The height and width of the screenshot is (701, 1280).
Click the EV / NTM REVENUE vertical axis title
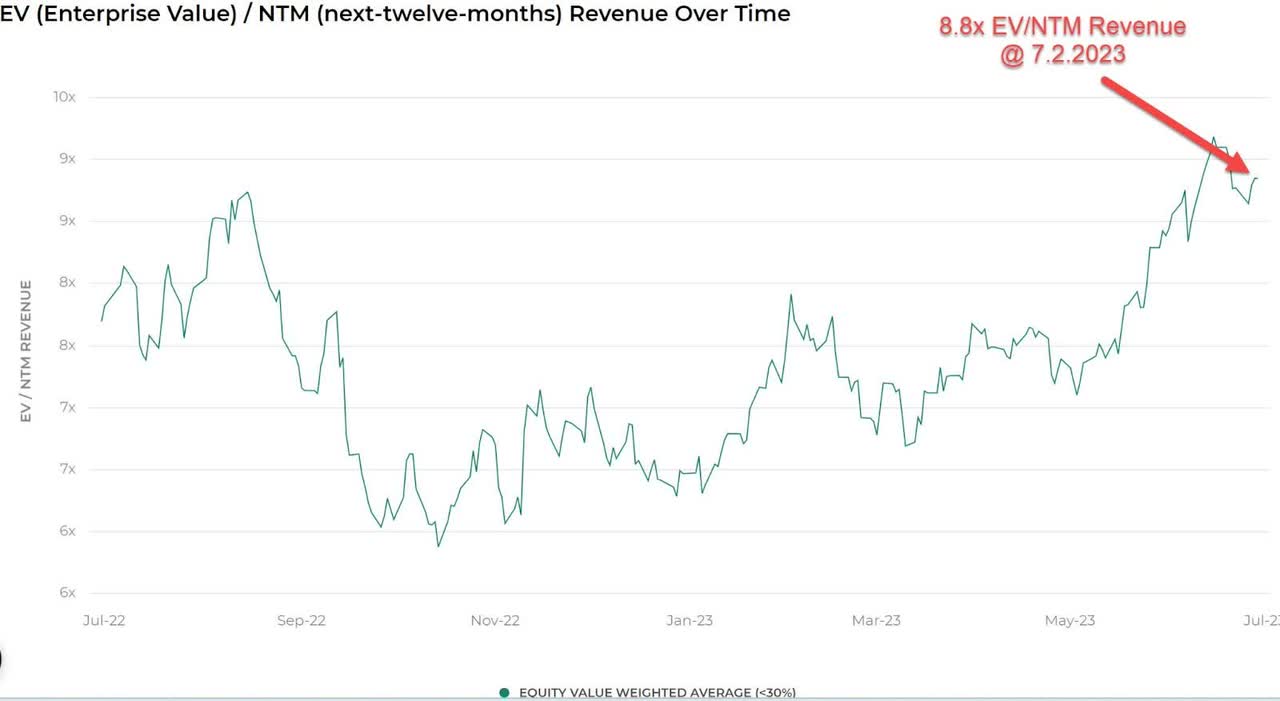[26, 345]
